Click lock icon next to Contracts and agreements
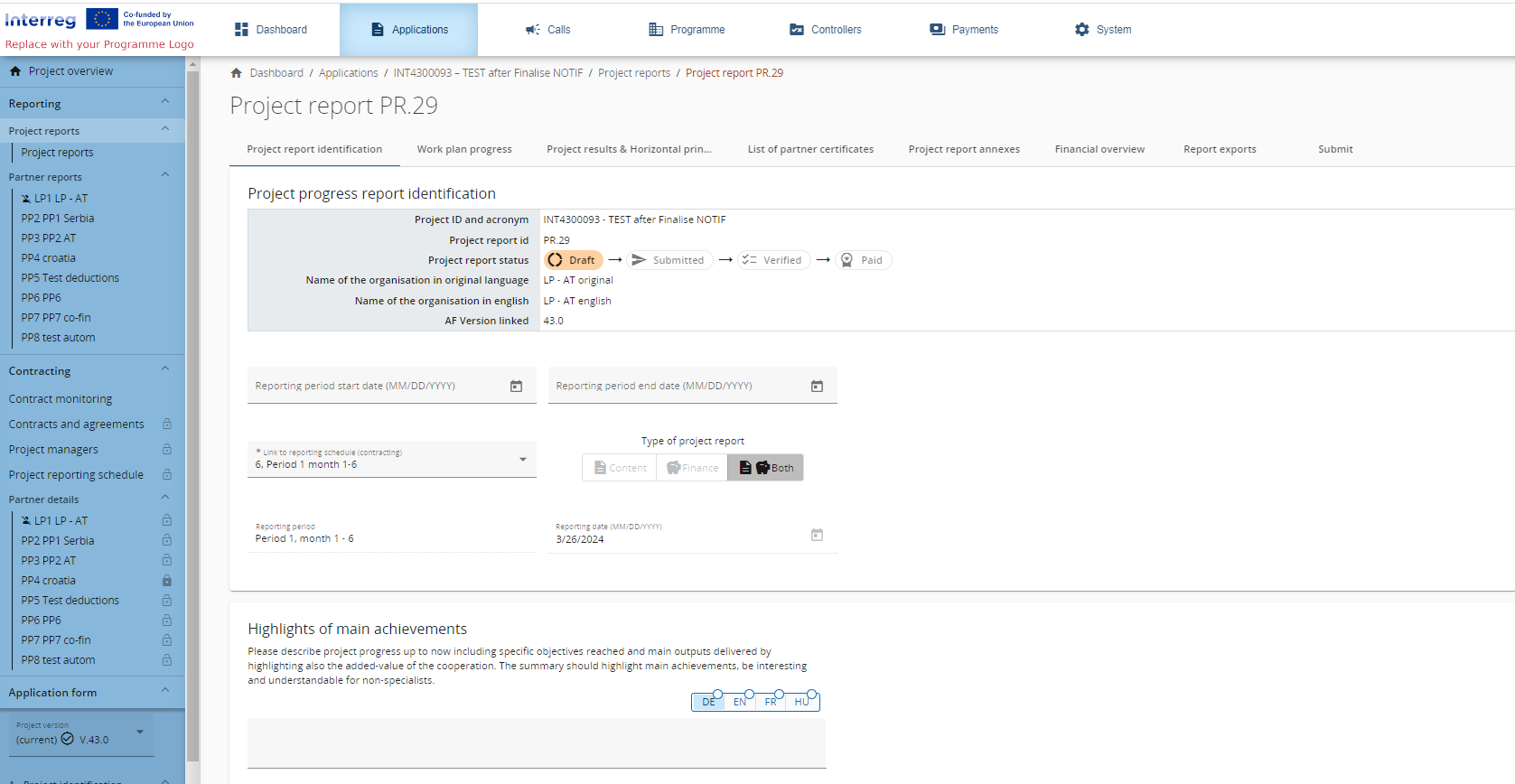This screenshot has width=1515, height=784. 167,425
